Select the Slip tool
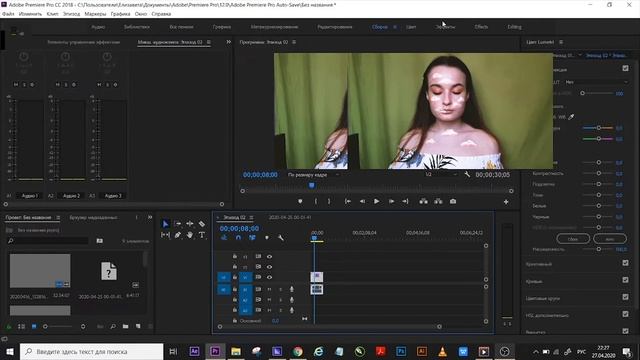Screen dimensions: 640x360 coord(165,235)
